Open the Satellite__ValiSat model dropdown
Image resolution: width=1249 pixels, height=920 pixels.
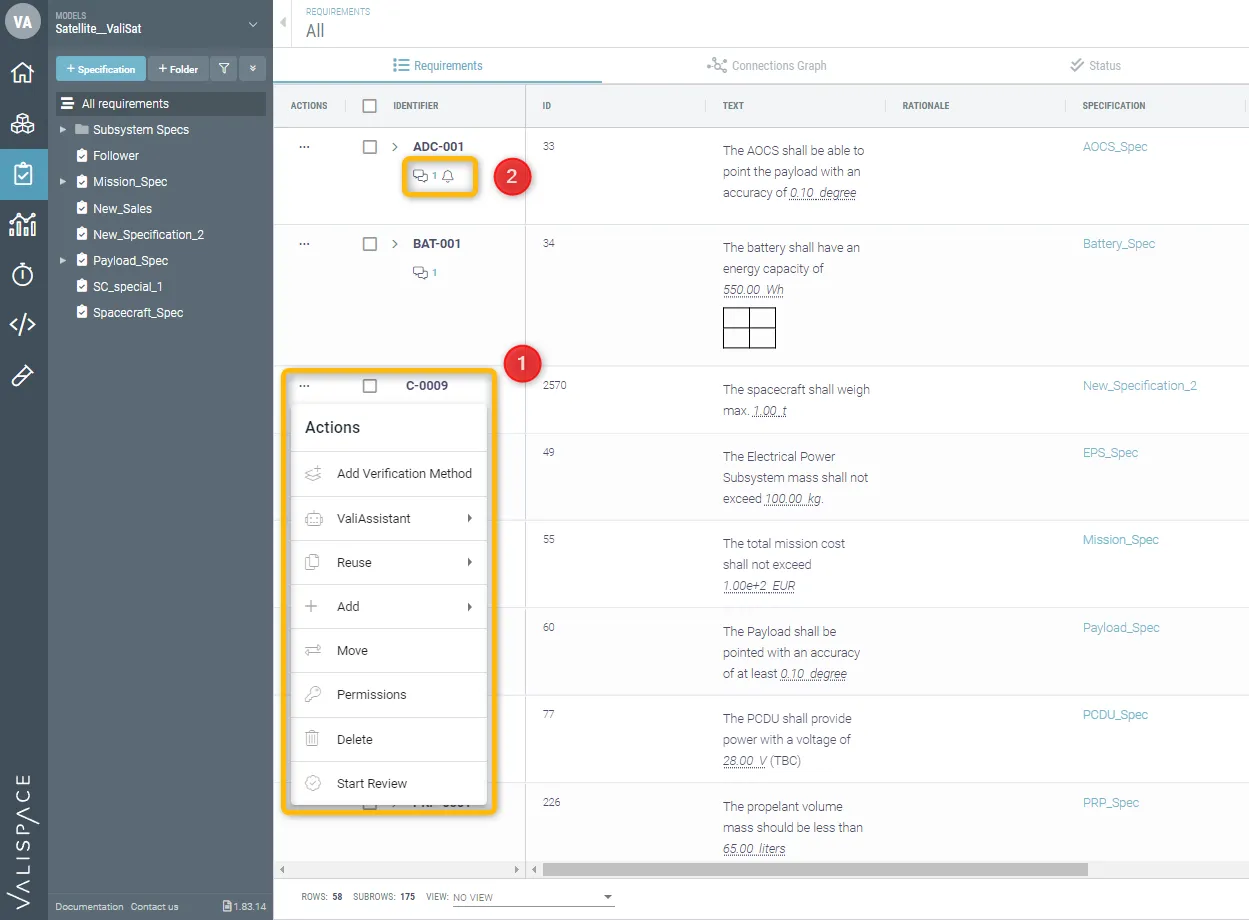coord(253,24)
